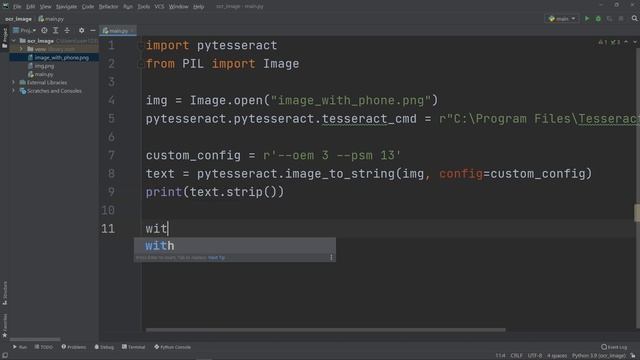Click the tool windows quick access icon bottom-left corner
640x360 pixels.
[x=5, y=356]
